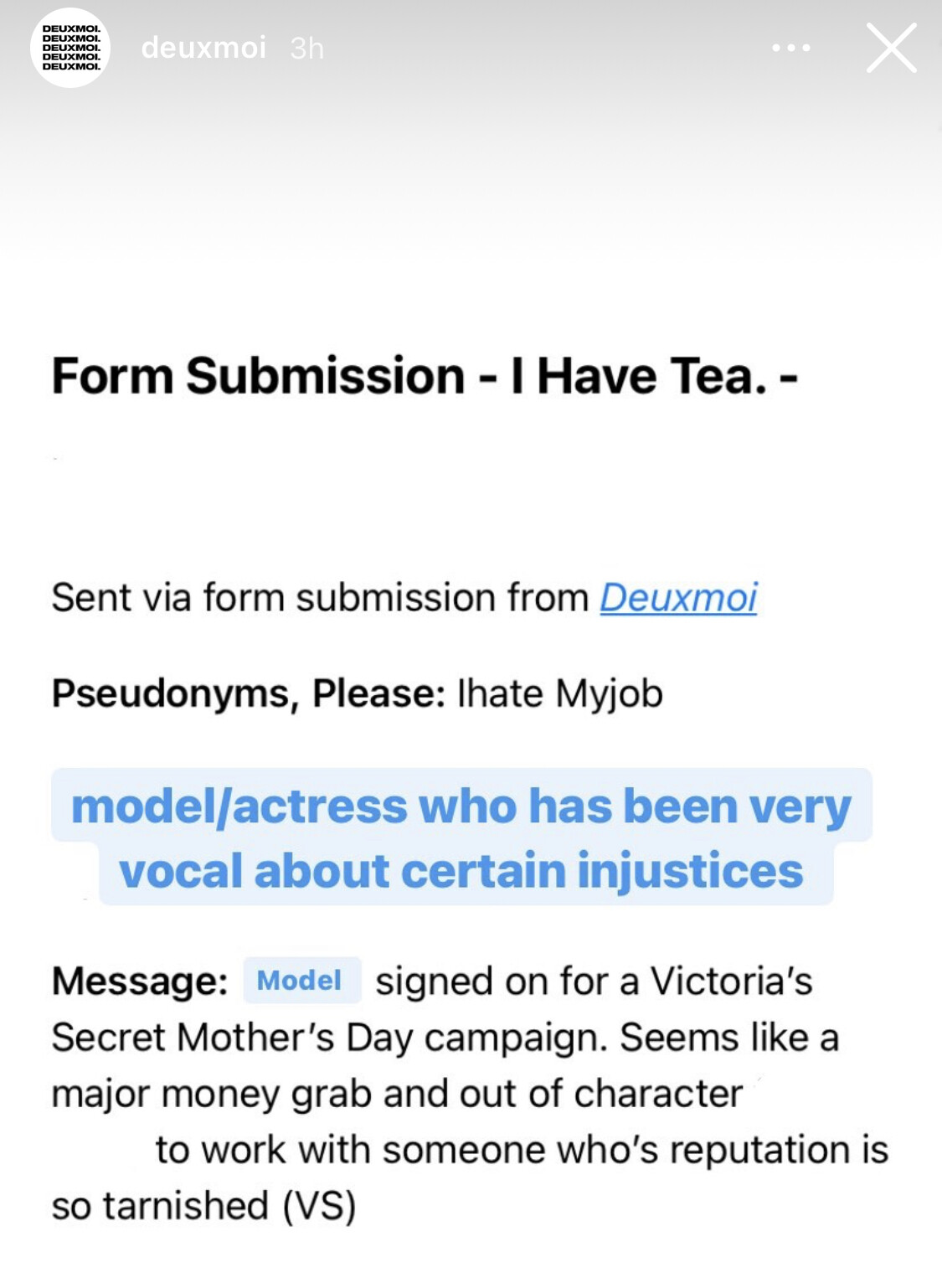
Task: Tap the blue 'Model' text sticker
Action: pos(301,980)
